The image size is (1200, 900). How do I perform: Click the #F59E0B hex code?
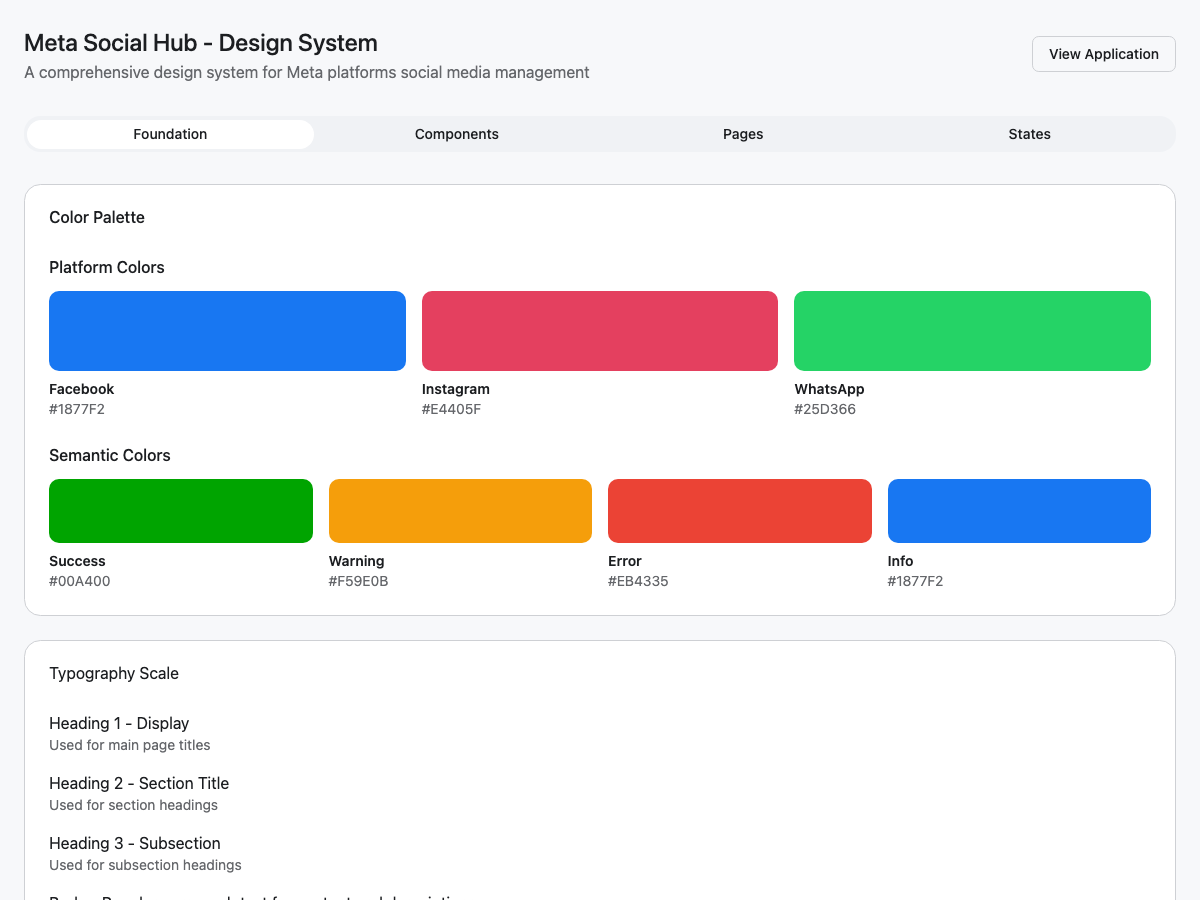click(x=359, y=581)
